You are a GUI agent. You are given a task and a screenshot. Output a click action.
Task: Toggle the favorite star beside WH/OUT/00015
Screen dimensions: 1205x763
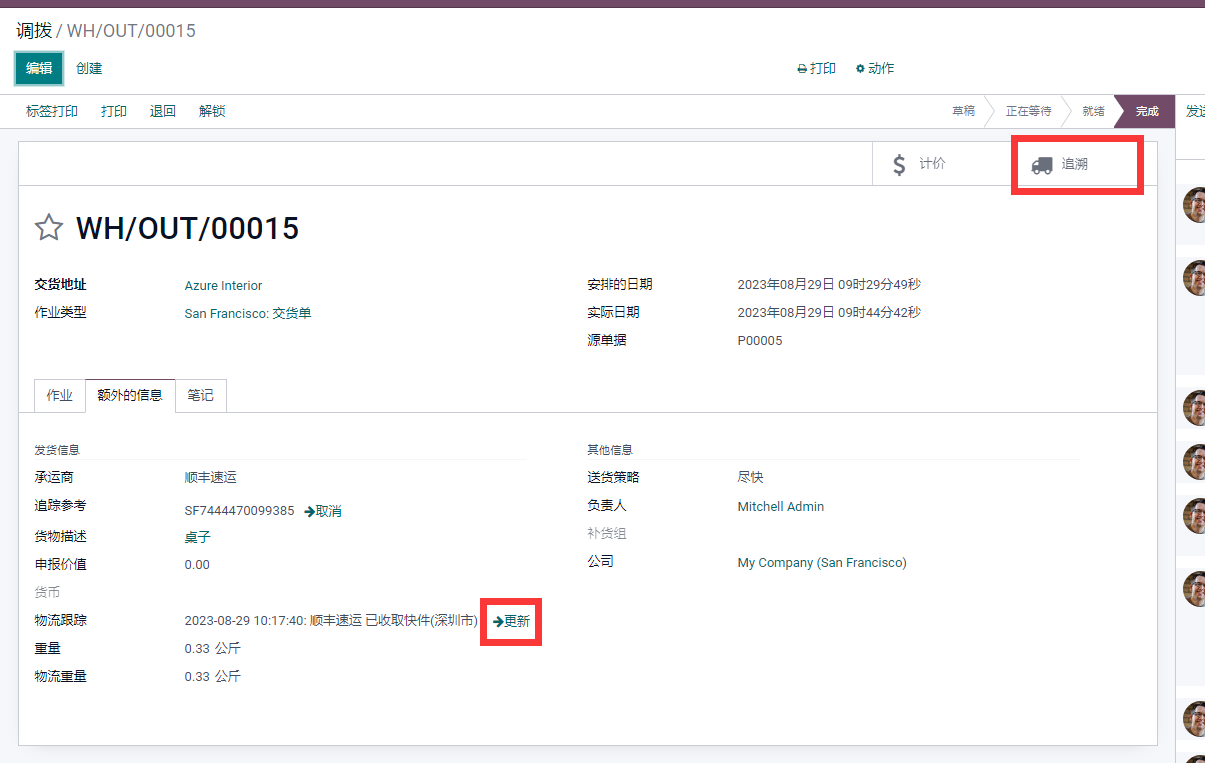(49, 228)
